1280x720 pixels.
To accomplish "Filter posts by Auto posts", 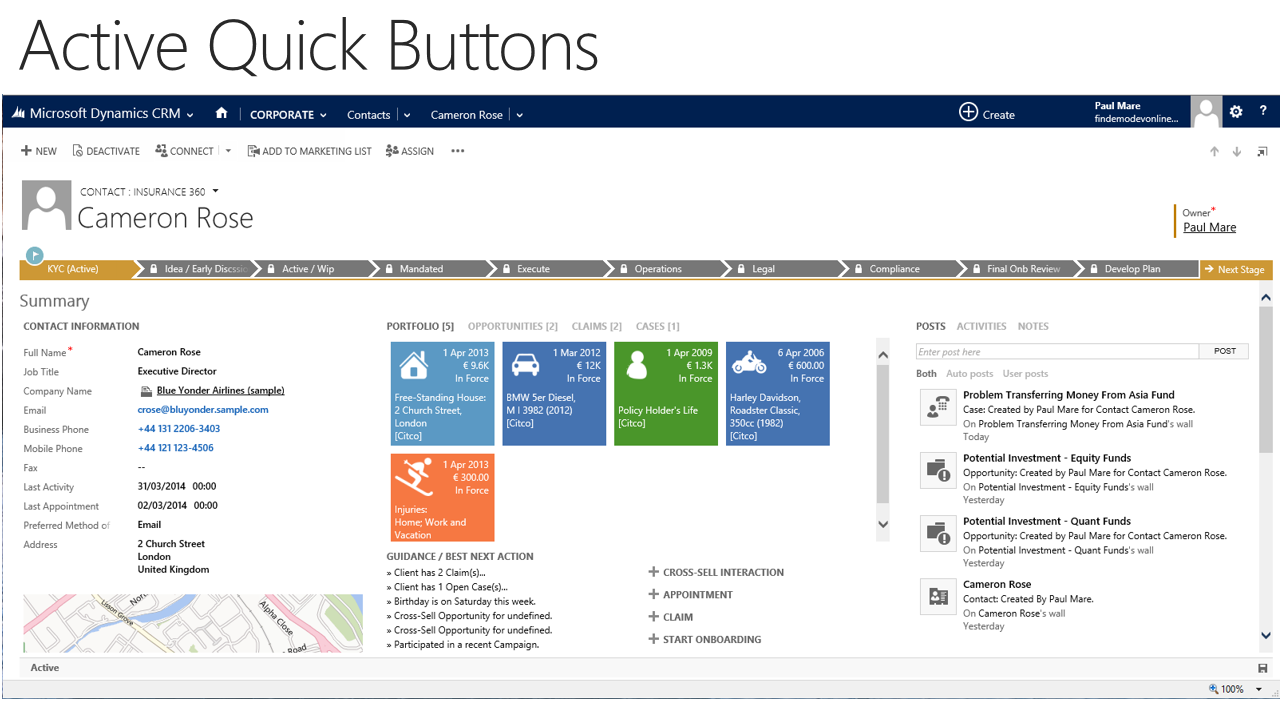I will tap(969, 374).
